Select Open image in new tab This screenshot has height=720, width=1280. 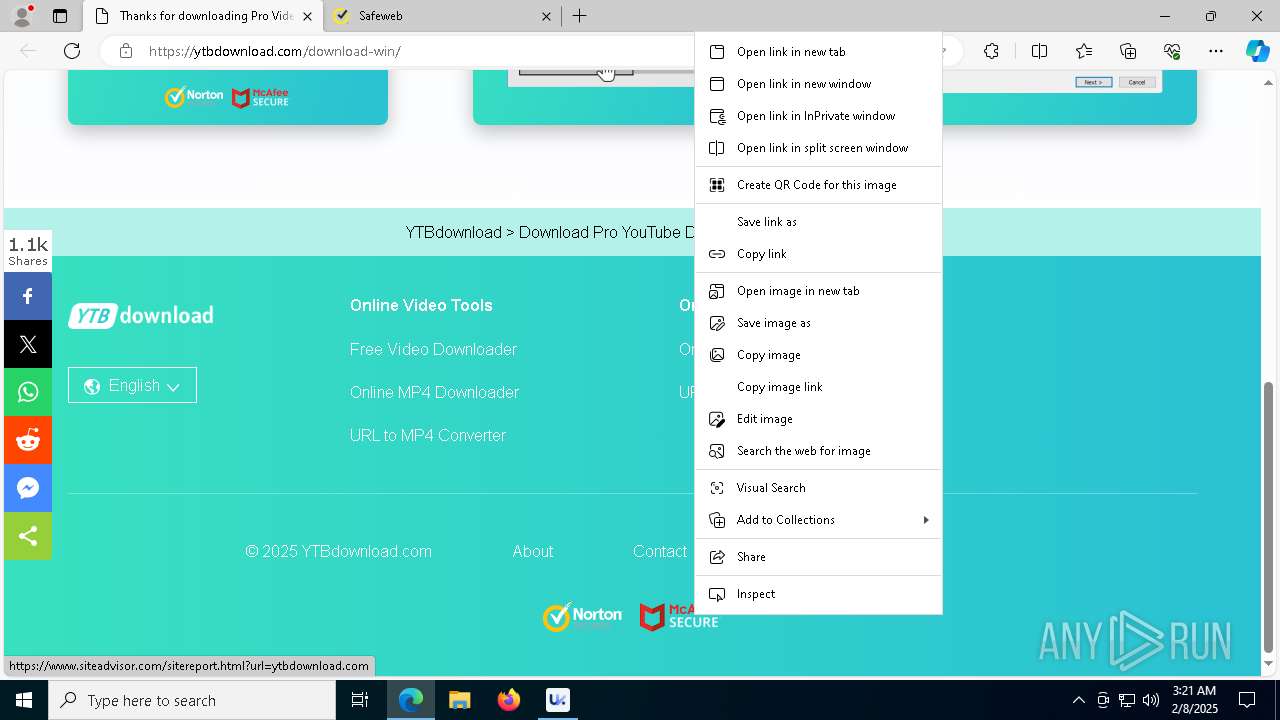point(818,291)
